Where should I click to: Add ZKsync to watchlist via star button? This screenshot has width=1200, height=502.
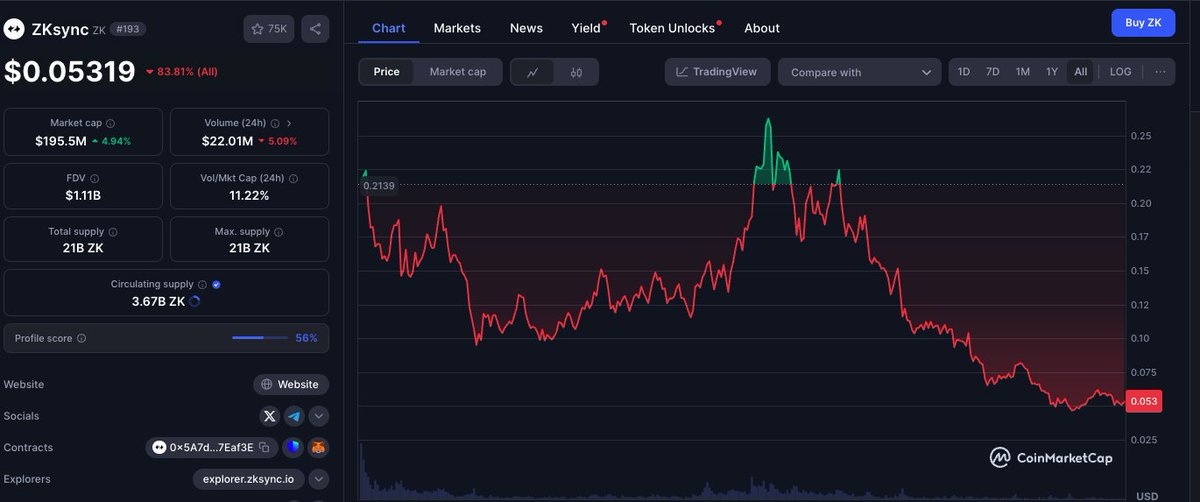click(269, 29)
